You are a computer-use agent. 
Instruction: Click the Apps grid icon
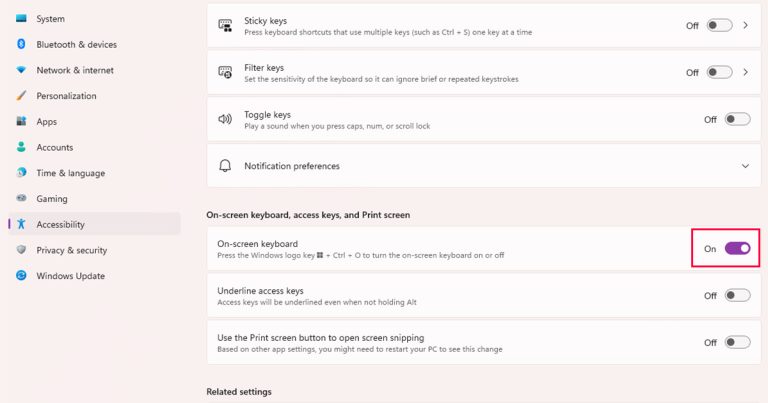[21, 121]
